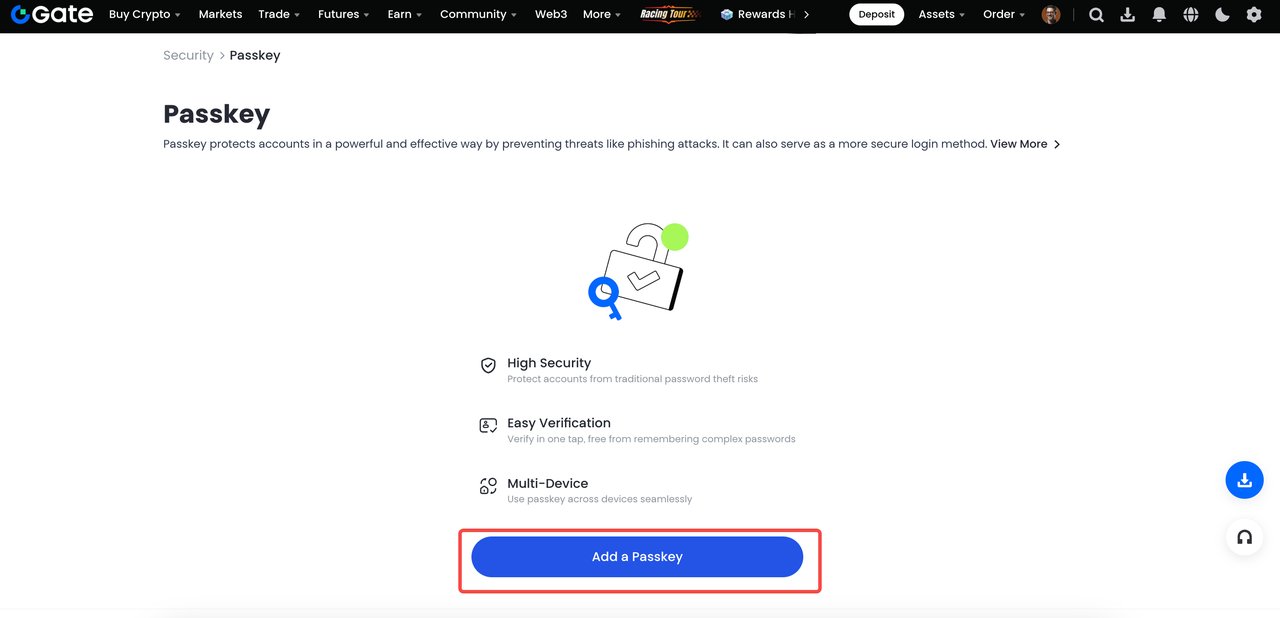
Task: Click the header download icon
Action: (x=1127, y=15)
